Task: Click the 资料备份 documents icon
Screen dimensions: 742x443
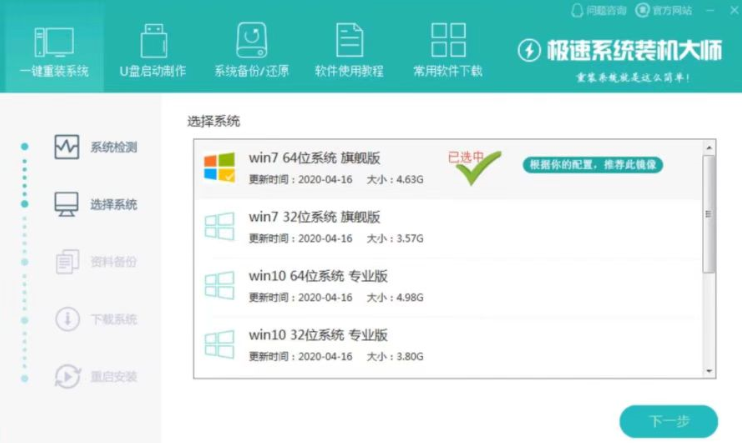Action: [67, 261]
